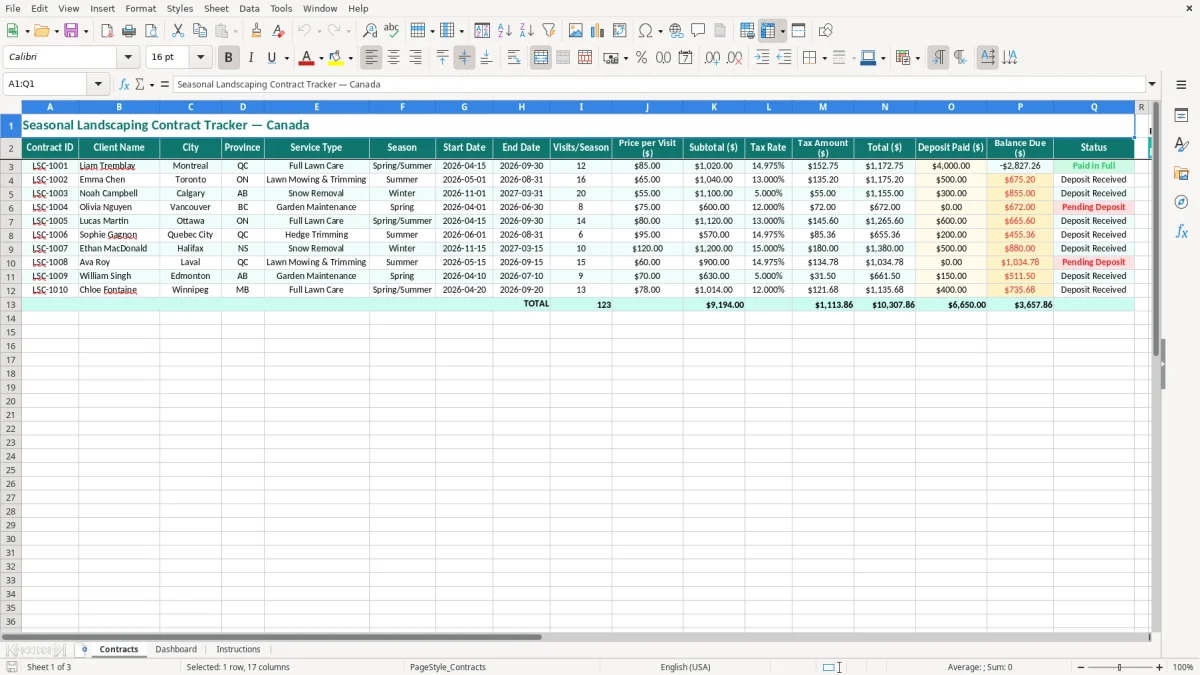This screenshot has height=675, width=1200.
Task: Click Clear Direct Formatting icon
Action: [x=278, y=31]
